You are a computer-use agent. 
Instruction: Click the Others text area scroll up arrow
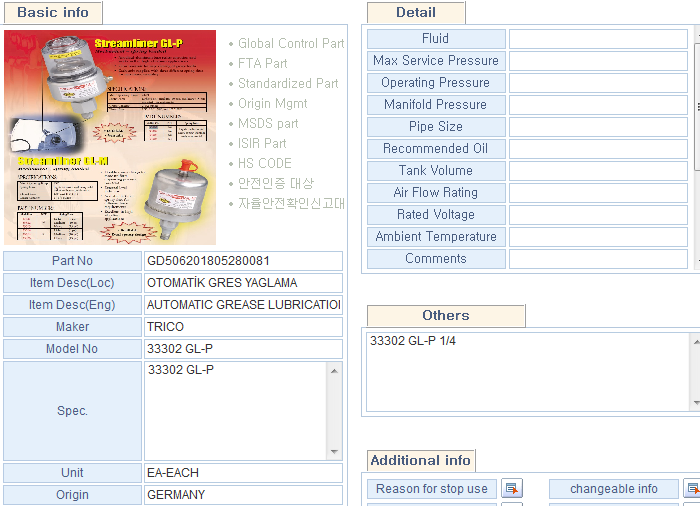coord(696,342)
